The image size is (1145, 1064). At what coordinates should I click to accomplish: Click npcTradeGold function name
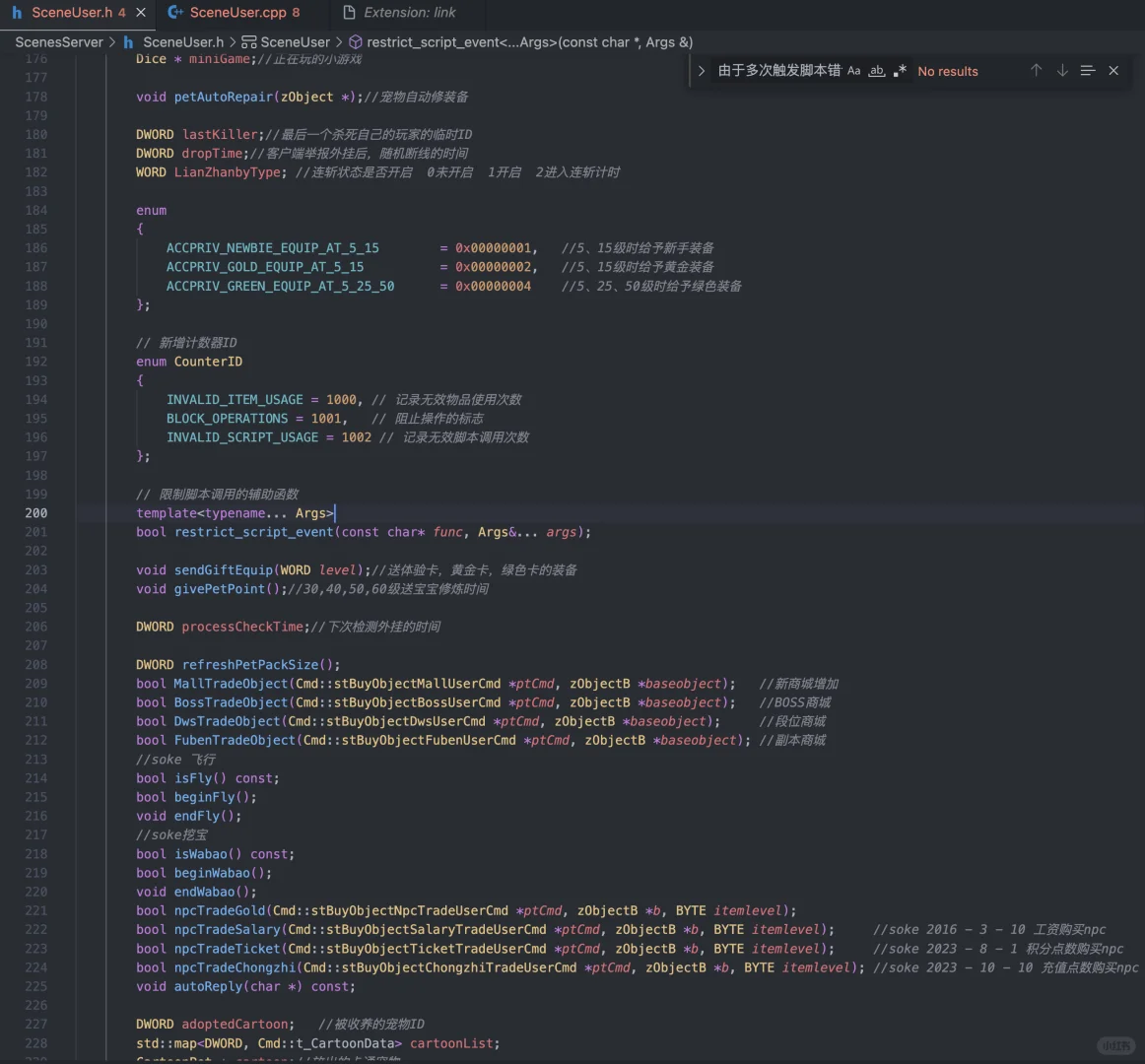click(x=219, y=910)
